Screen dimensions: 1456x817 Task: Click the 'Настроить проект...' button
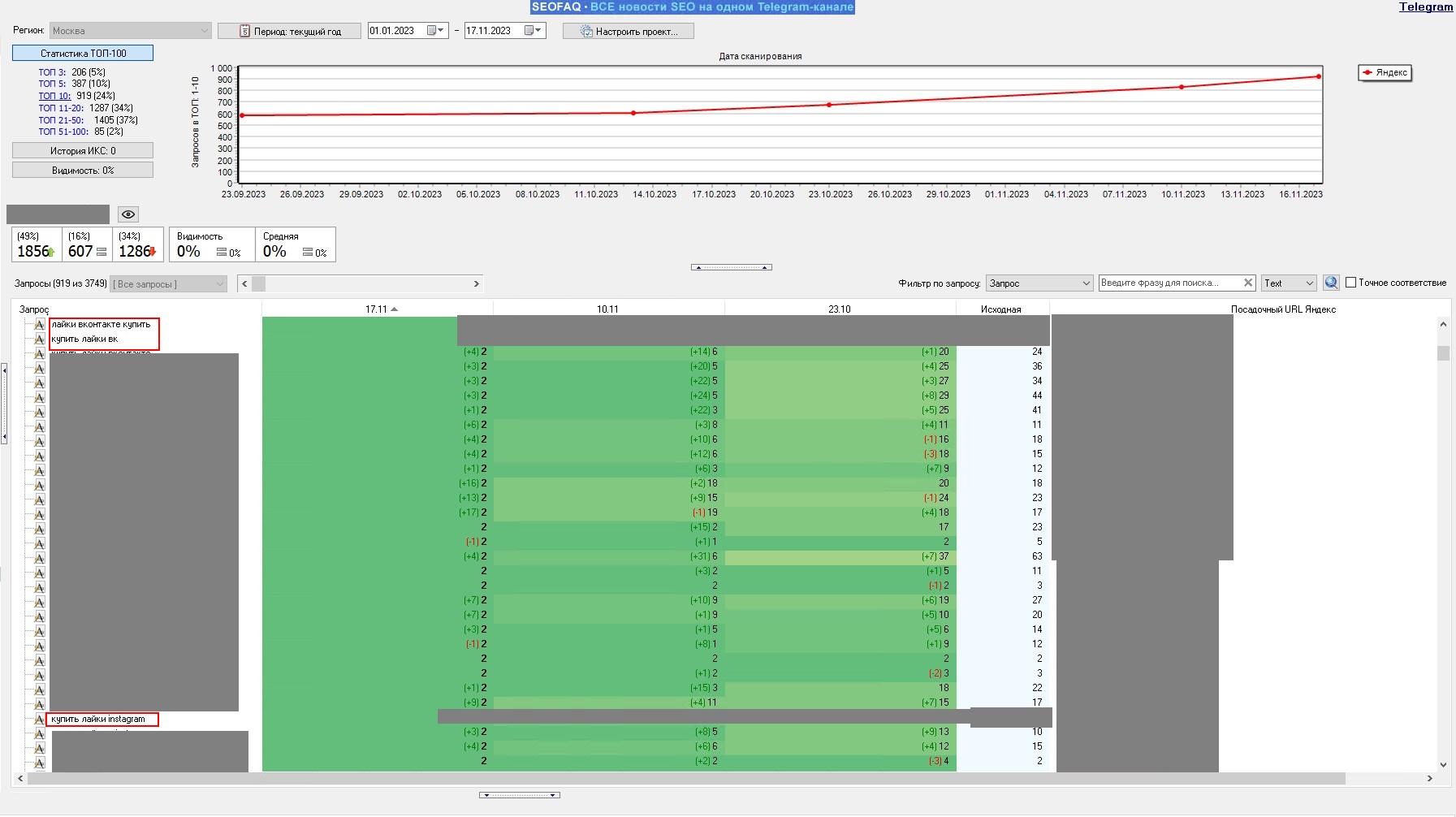(629, 32)
